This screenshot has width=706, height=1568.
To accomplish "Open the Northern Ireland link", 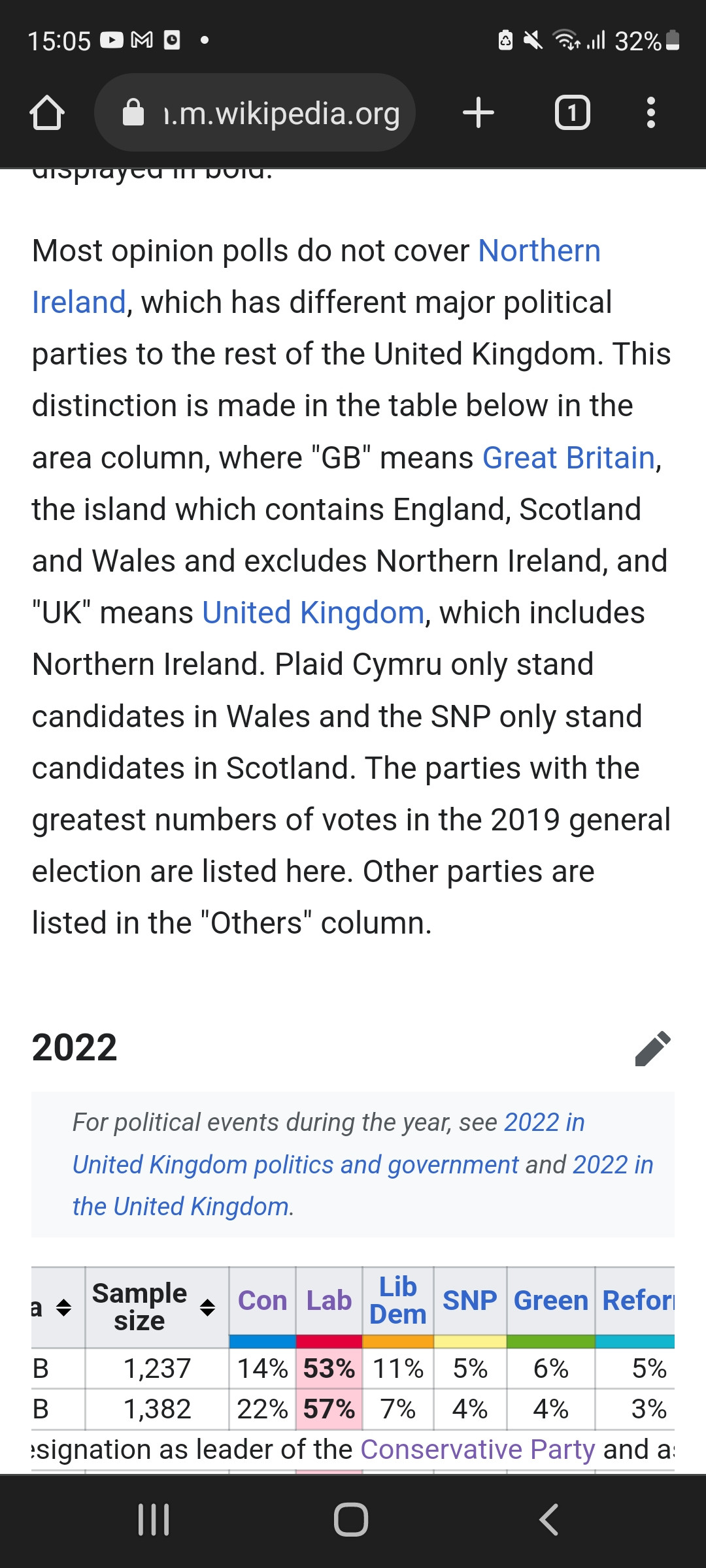I will pyautogui.click(x=539, y=251).
